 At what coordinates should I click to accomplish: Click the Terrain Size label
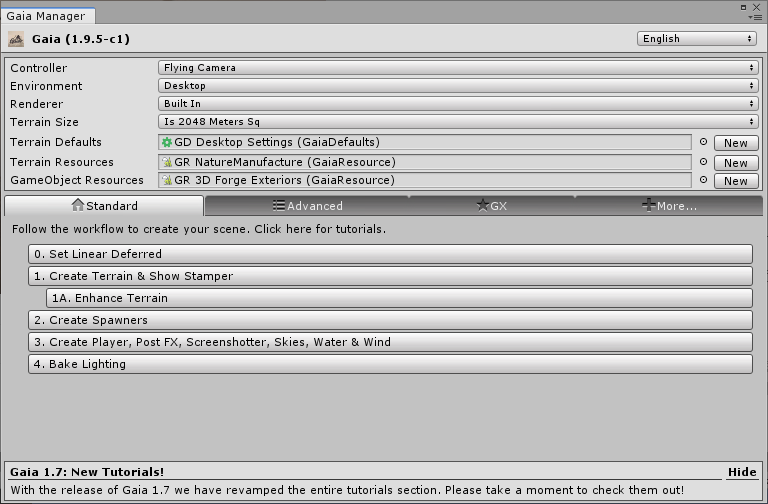coord(44,122)
